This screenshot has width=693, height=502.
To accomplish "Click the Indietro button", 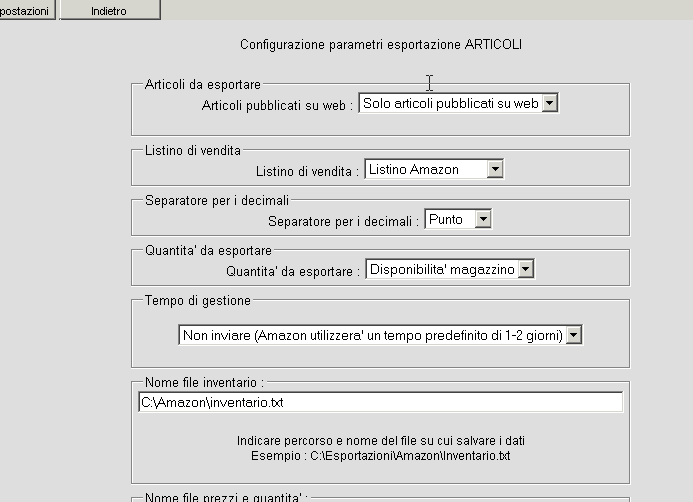I will click(x=109, y=10).
